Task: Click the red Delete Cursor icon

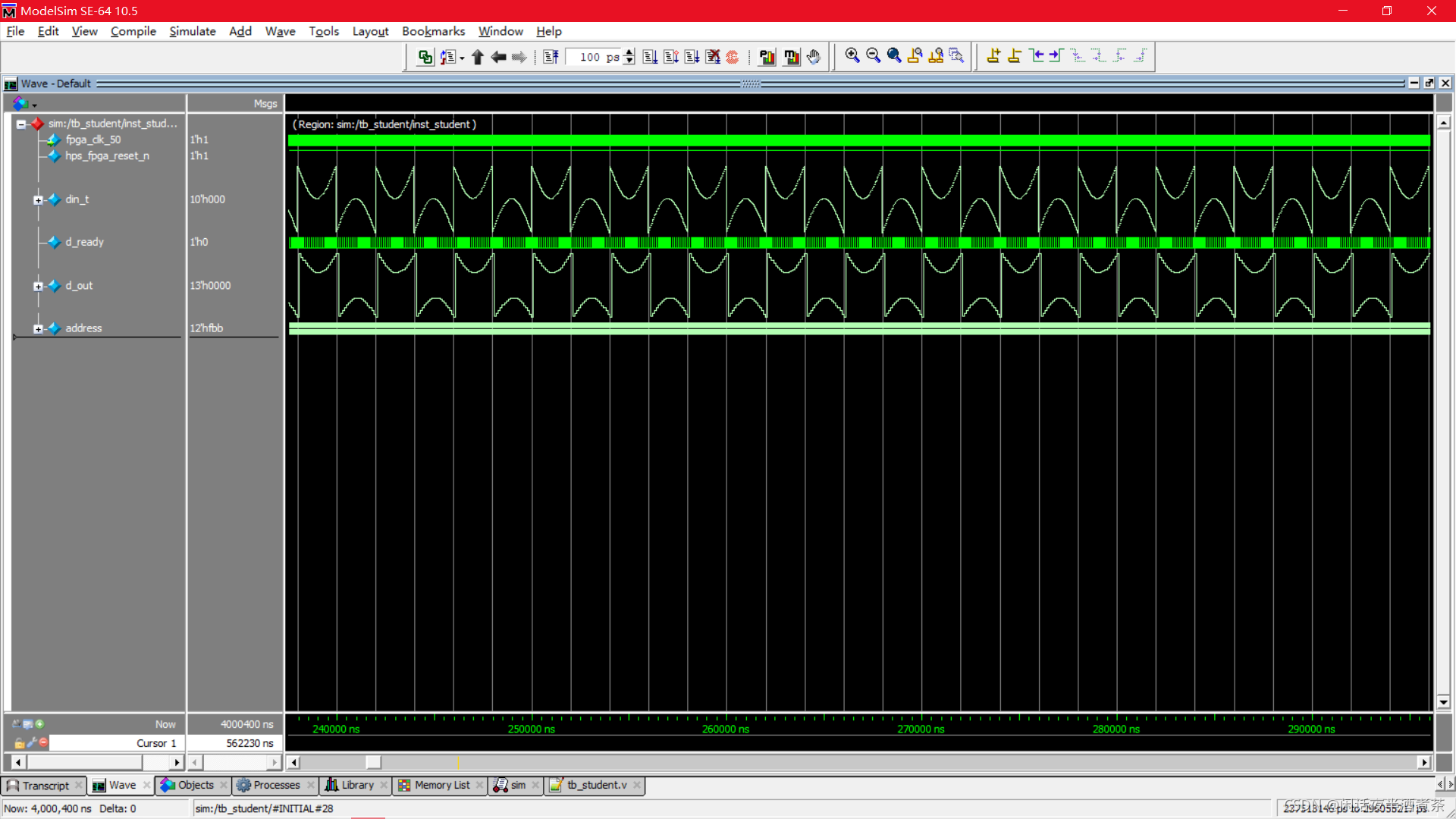Action: [x=43, y=743]
